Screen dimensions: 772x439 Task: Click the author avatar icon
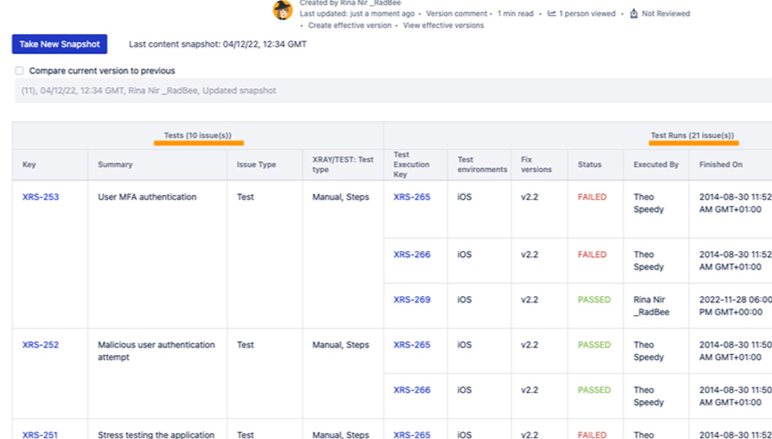coord(282,10)
